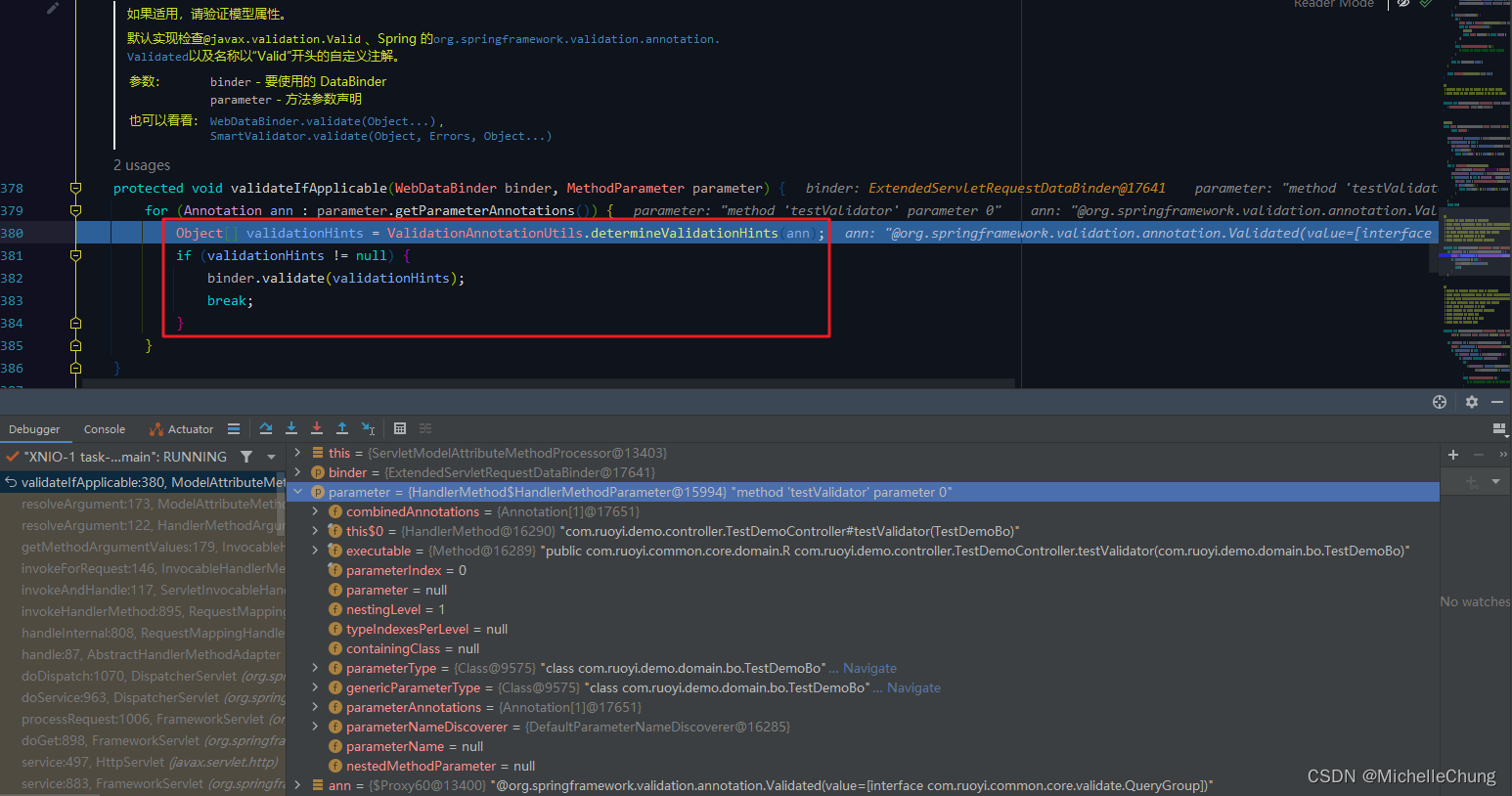
Task: Click the Reader Mode label
Action: 1334,4
